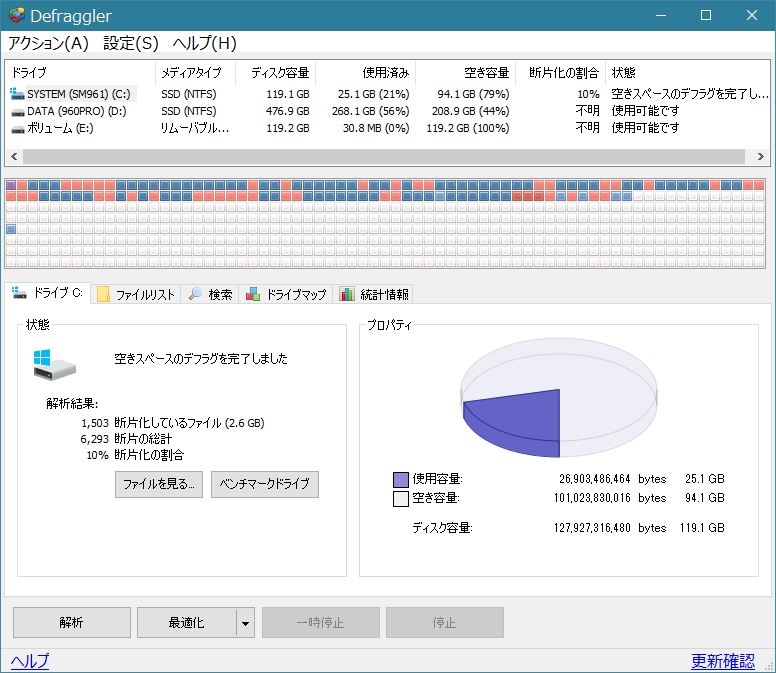The width and height of the screenshot is (776, 673).
Task: Switch to the ファイルリスト tab
Action: click(x=136, y=294)
